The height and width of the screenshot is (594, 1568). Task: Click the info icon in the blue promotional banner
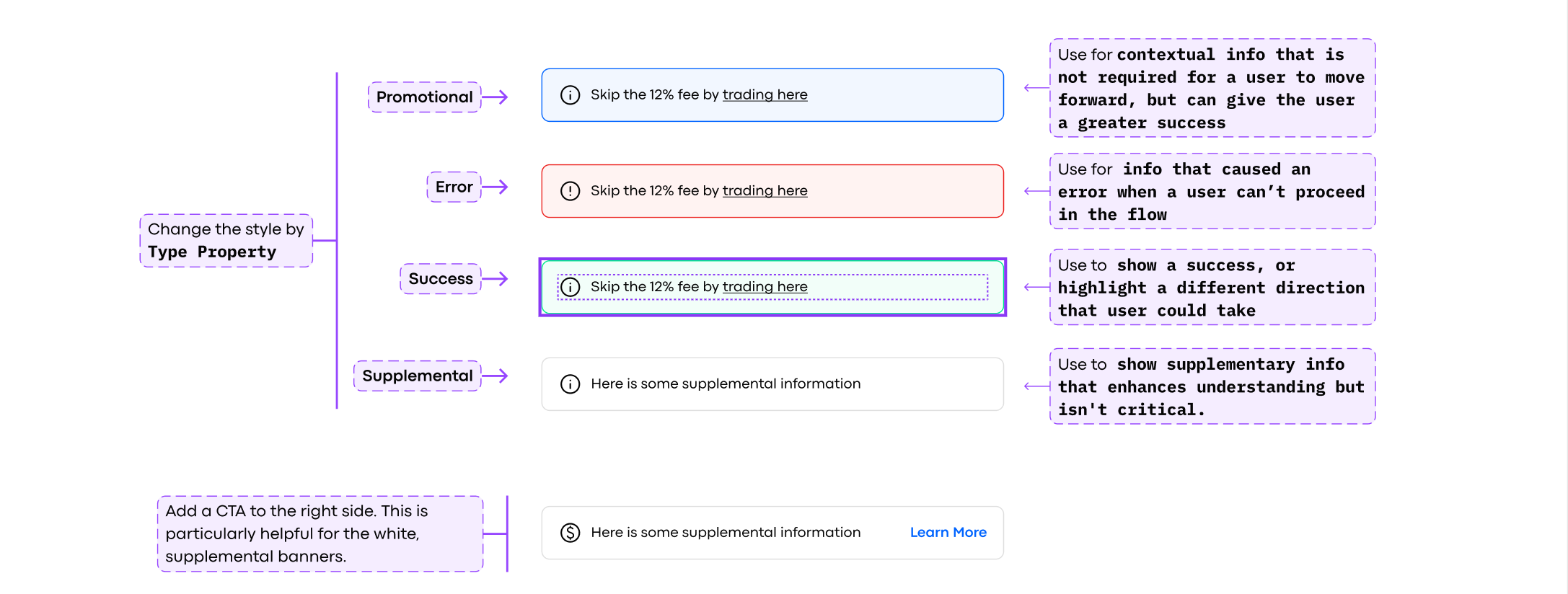coord(570,95)
